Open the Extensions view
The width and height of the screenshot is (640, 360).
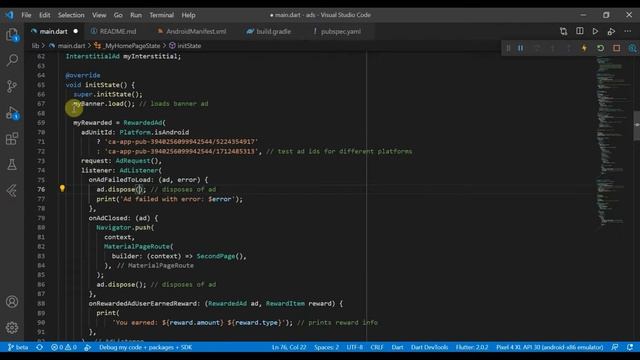coord(12,139)
